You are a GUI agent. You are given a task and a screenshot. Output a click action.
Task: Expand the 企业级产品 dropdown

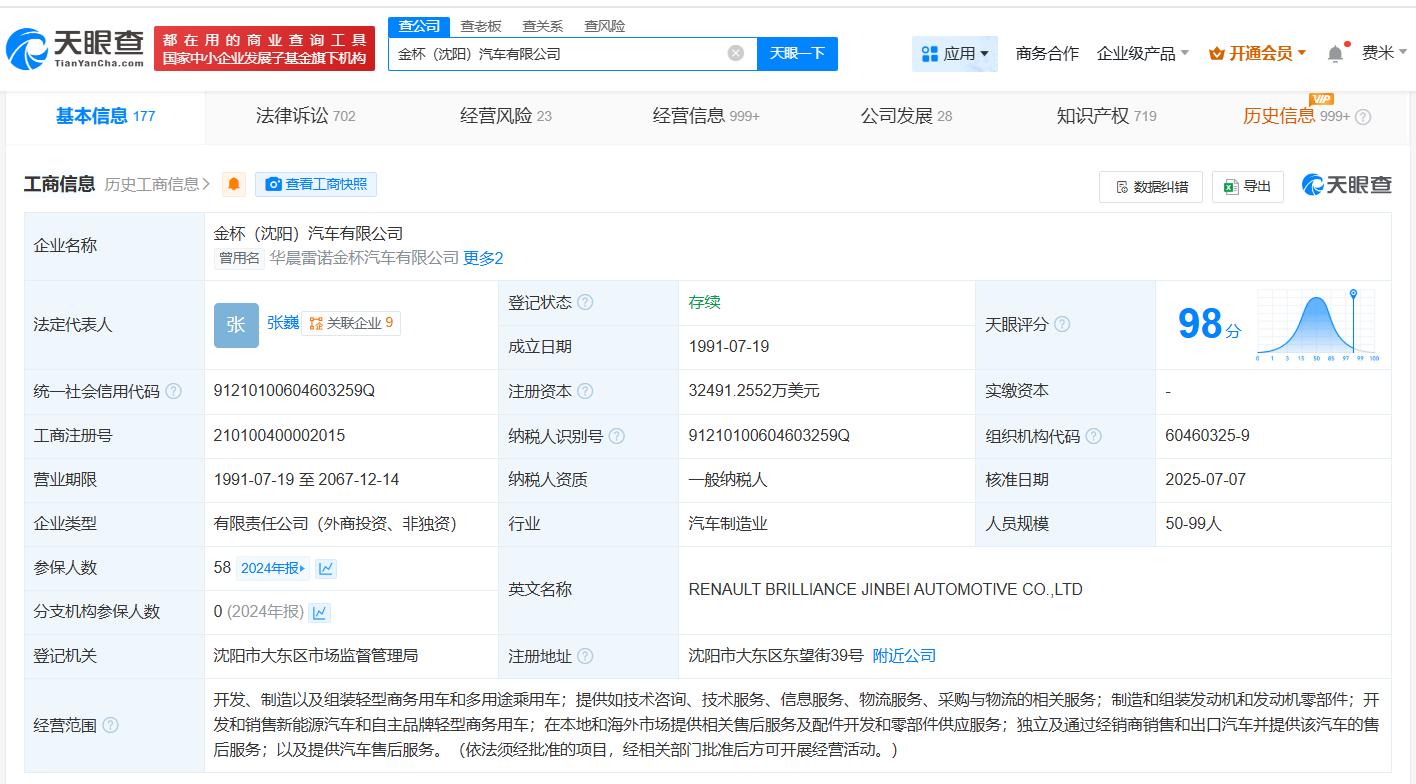[x=1143, y=54]
